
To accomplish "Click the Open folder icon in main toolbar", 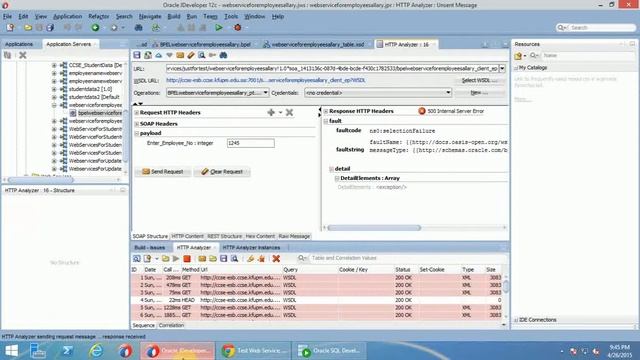I will (x=28, y=28).
